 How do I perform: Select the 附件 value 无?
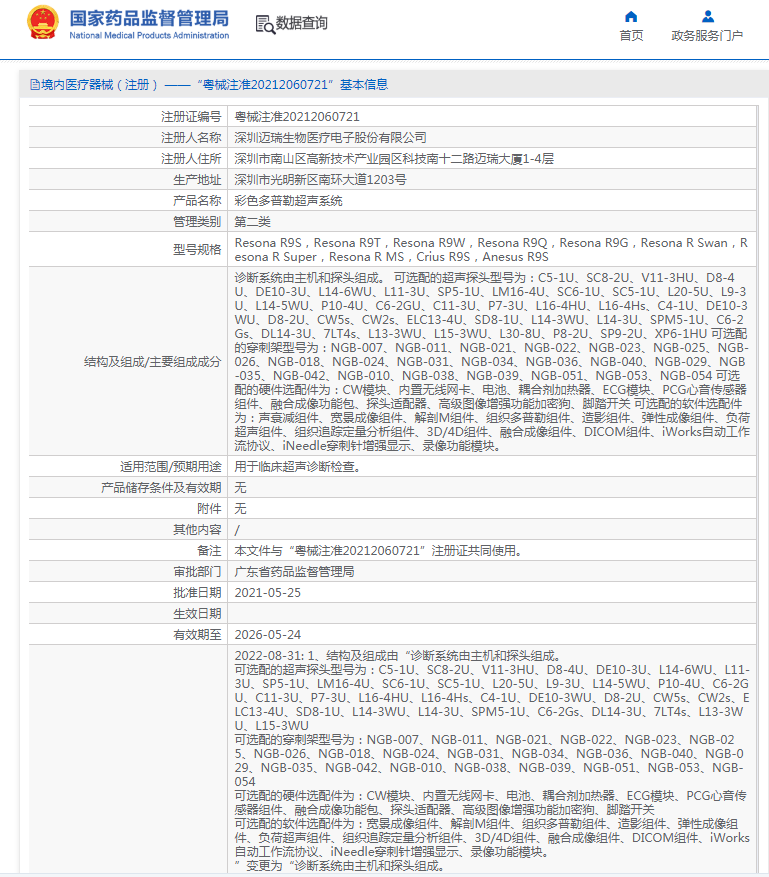tap(240, 508)
